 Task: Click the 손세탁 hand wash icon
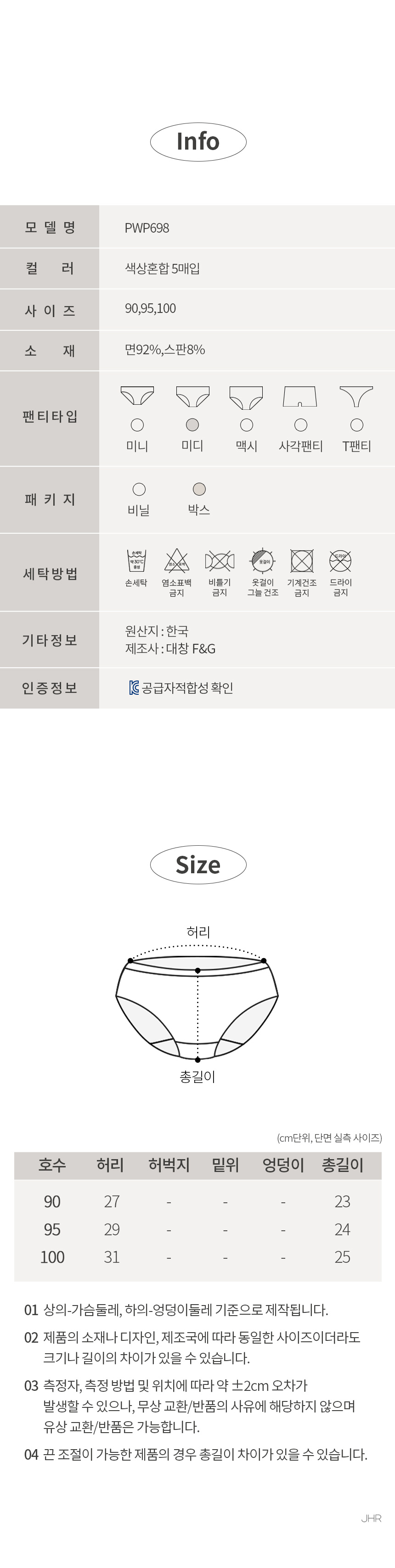point(136,560)
